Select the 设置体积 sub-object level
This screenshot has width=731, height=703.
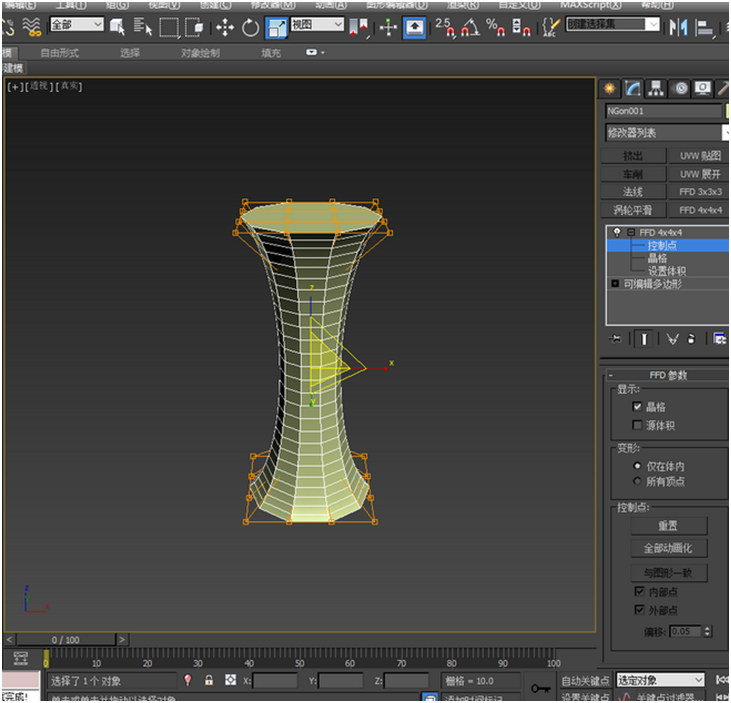(x=667, y=271)
